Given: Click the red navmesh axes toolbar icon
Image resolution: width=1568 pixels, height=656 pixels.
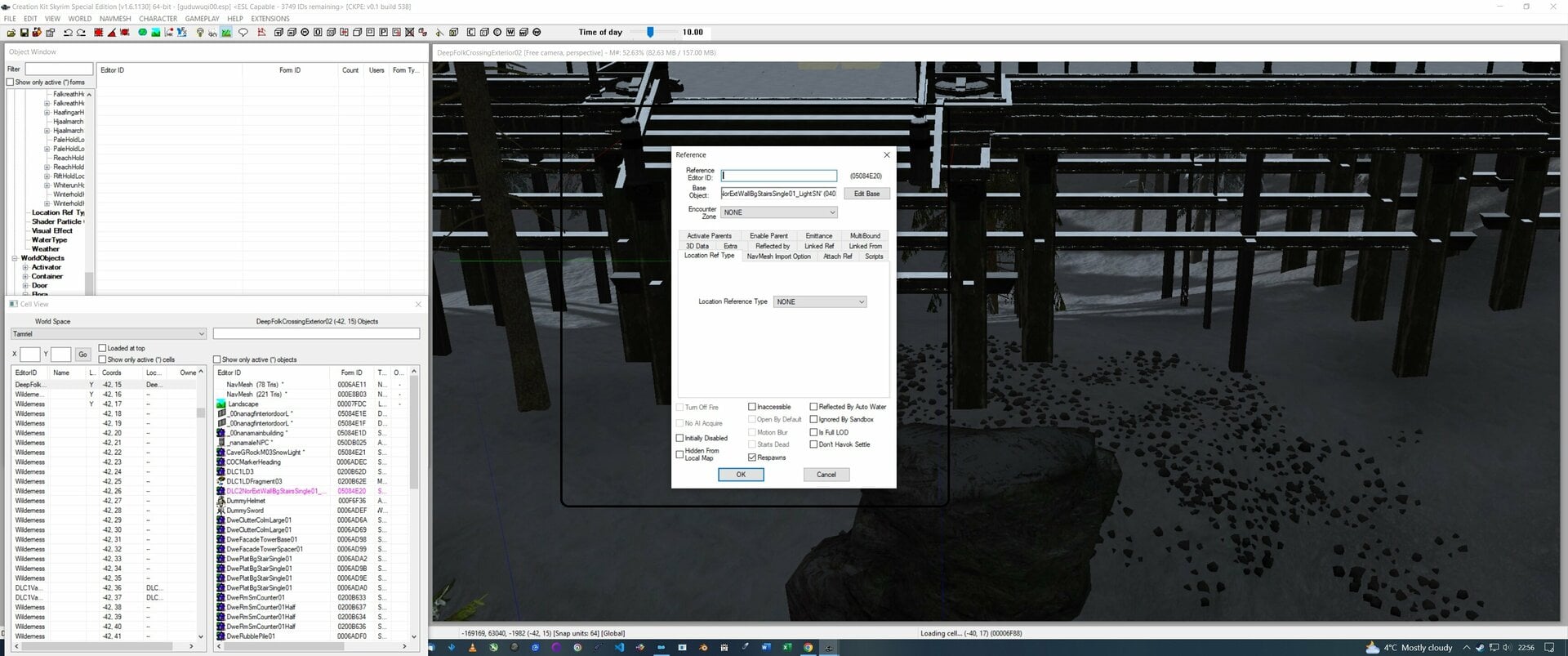Looking at the screenshot, I should [261, 33].
